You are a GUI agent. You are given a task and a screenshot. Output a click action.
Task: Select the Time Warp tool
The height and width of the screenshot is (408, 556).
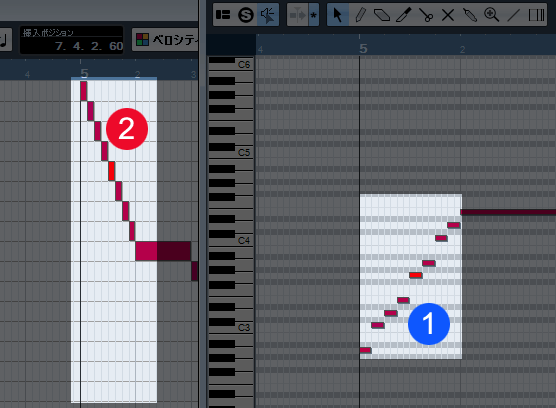[536, 15]
